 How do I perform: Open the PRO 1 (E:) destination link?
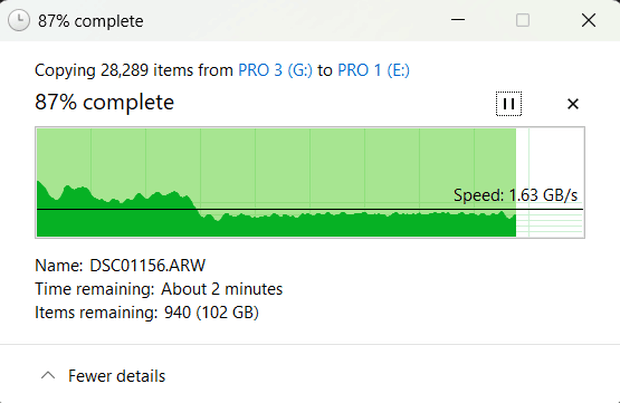373,70
